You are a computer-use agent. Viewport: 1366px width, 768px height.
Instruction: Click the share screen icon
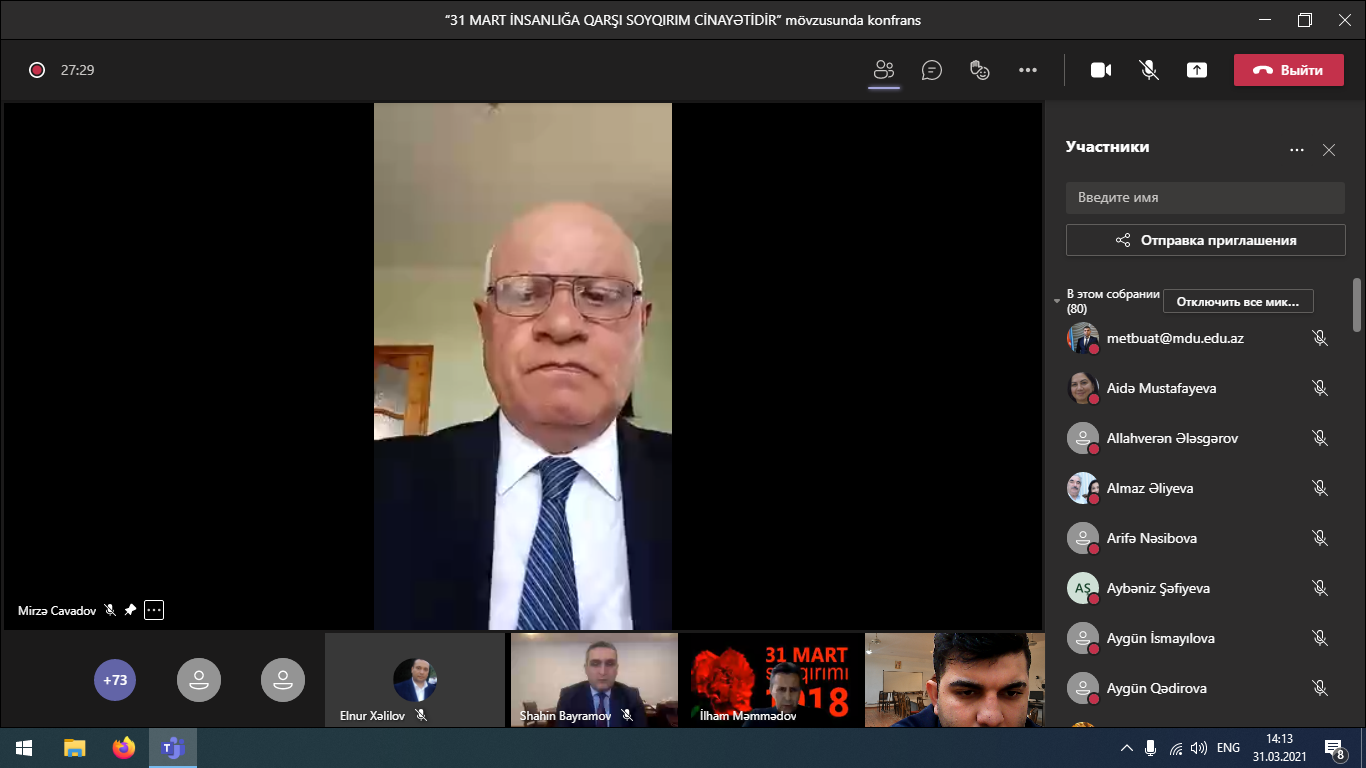coord(1197,70)
